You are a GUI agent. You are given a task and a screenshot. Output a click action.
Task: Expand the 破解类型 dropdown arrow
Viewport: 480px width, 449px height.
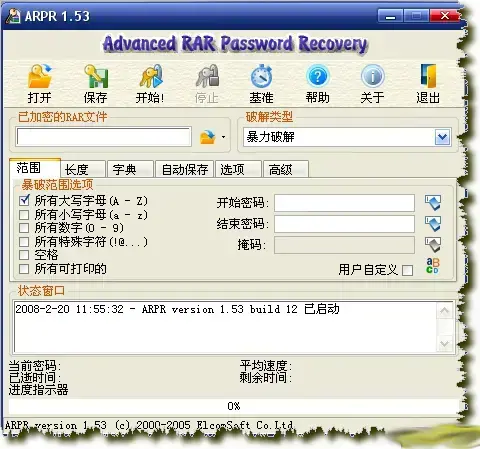tap(442, 137)
